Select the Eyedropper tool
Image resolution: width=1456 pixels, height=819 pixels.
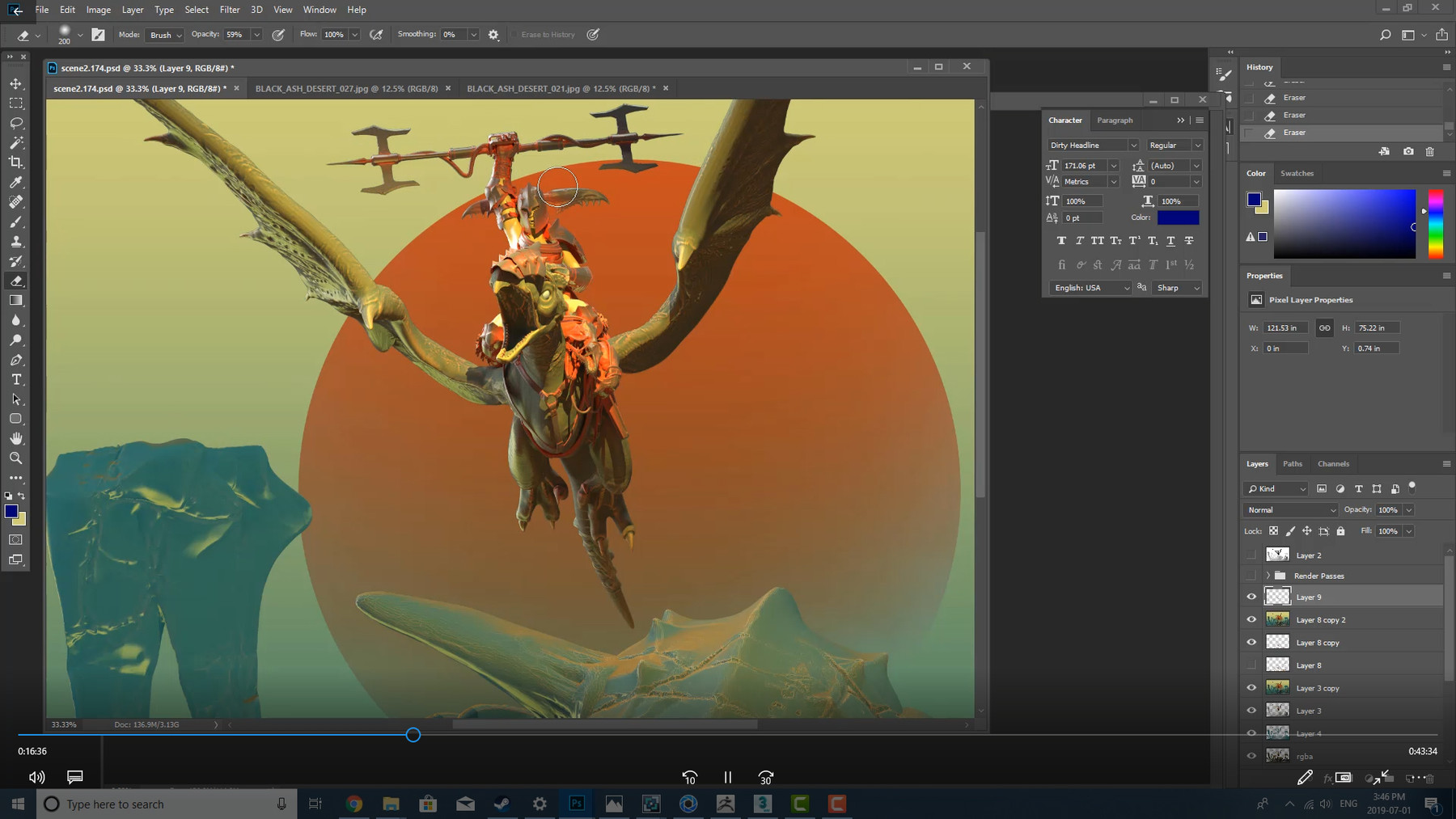16,183
